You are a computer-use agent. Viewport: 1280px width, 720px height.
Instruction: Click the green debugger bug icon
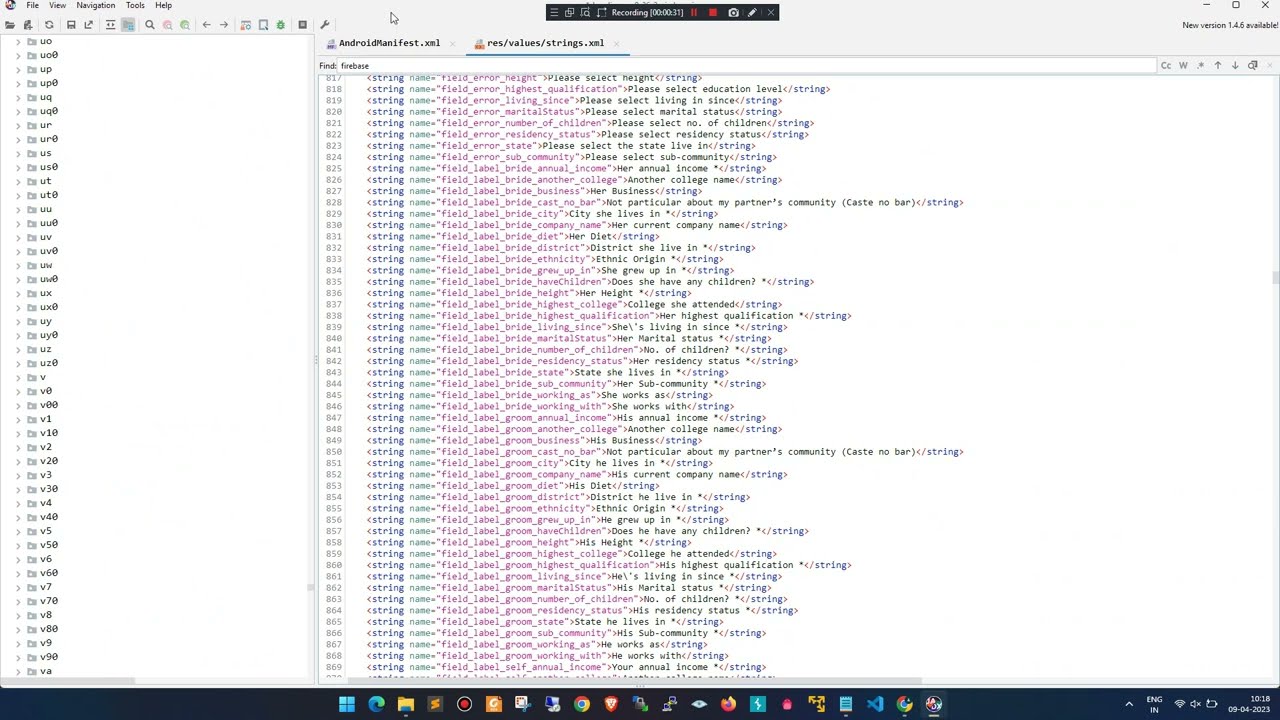tap(280, 25)
